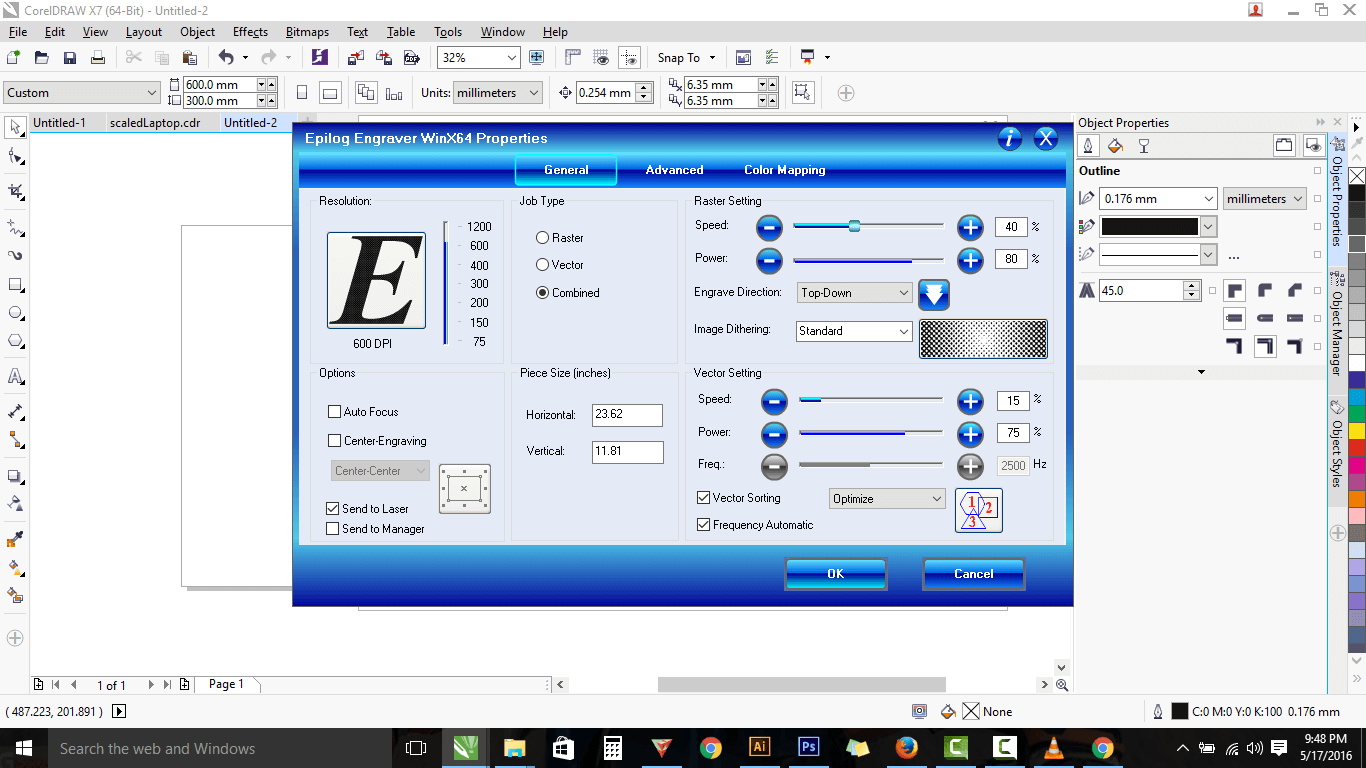The width and height of the screenshot is (1366, 768).
Task: Toggle Frequency Automatic checkbox
Action: (704, 525)
